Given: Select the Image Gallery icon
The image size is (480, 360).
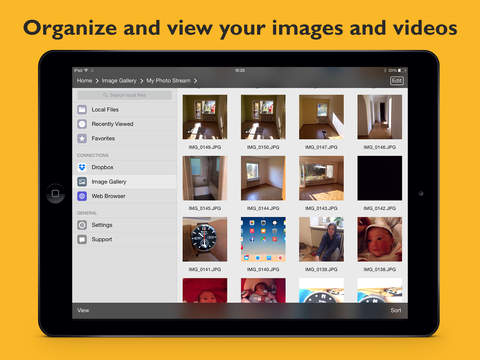Looking at the screenshot, I should (x=82, y=182).
